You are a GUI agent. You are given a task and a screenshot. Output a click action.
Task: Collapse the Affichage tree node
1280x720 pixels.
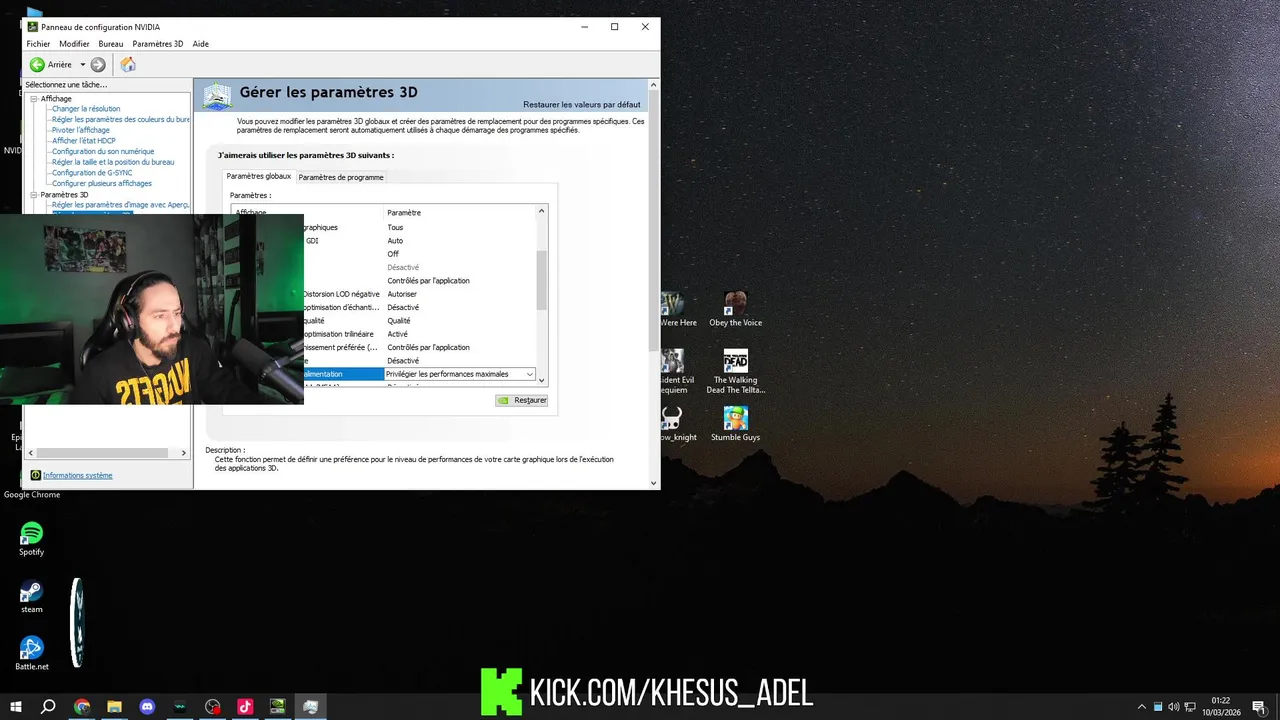(34, 99)
